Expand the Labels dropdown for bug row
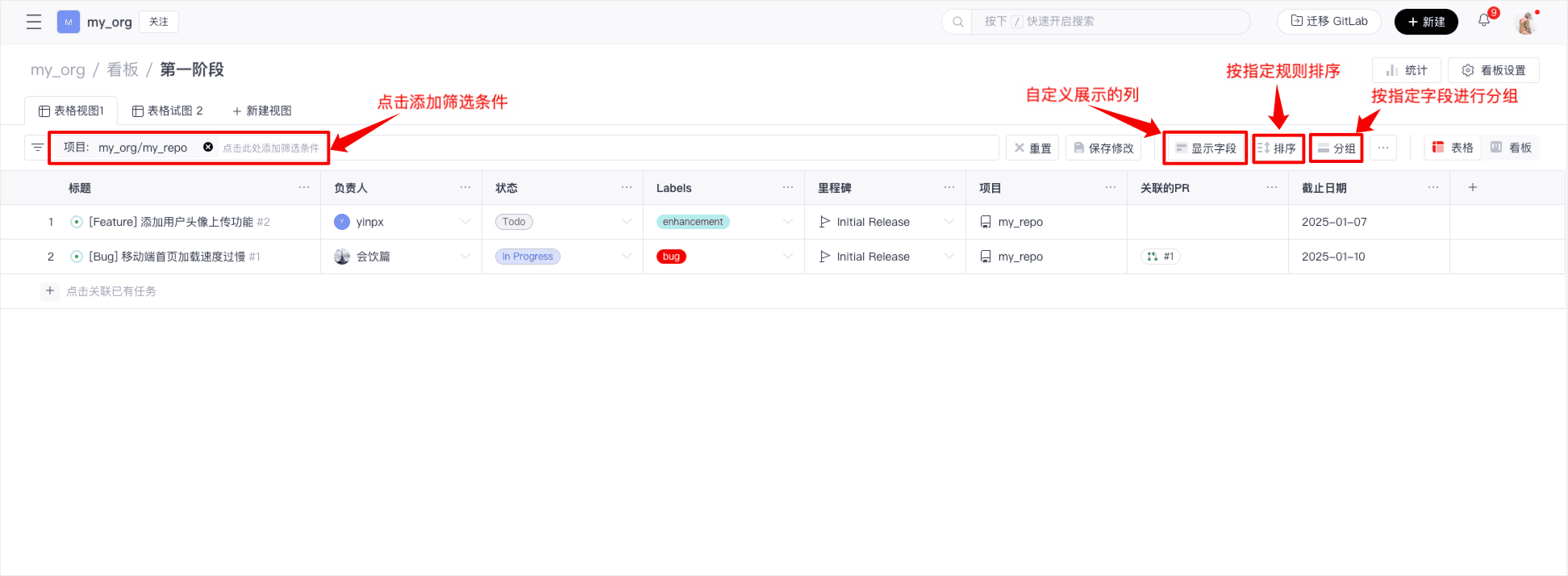Image resolution: width=1568 pixels, height=576 pixels. (x=787, y=257)
